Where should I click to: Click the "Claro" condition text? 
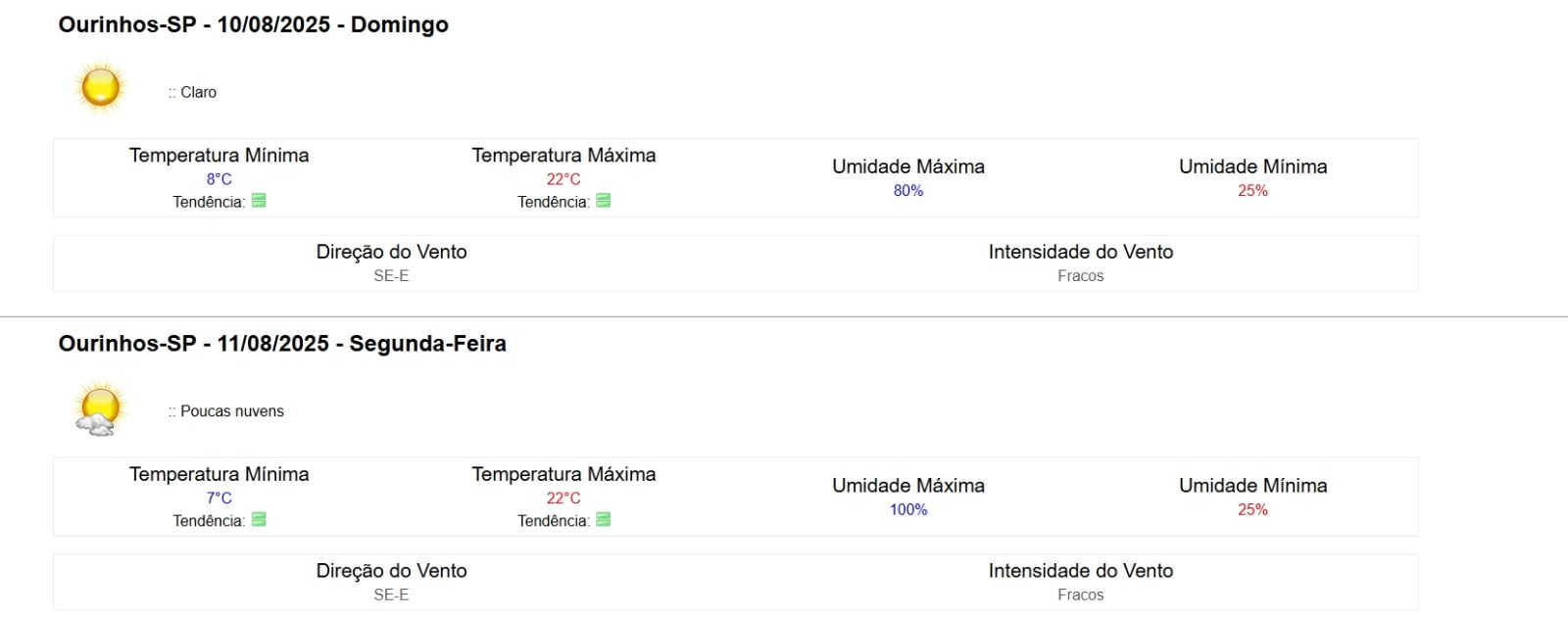[x=198, y=92]
